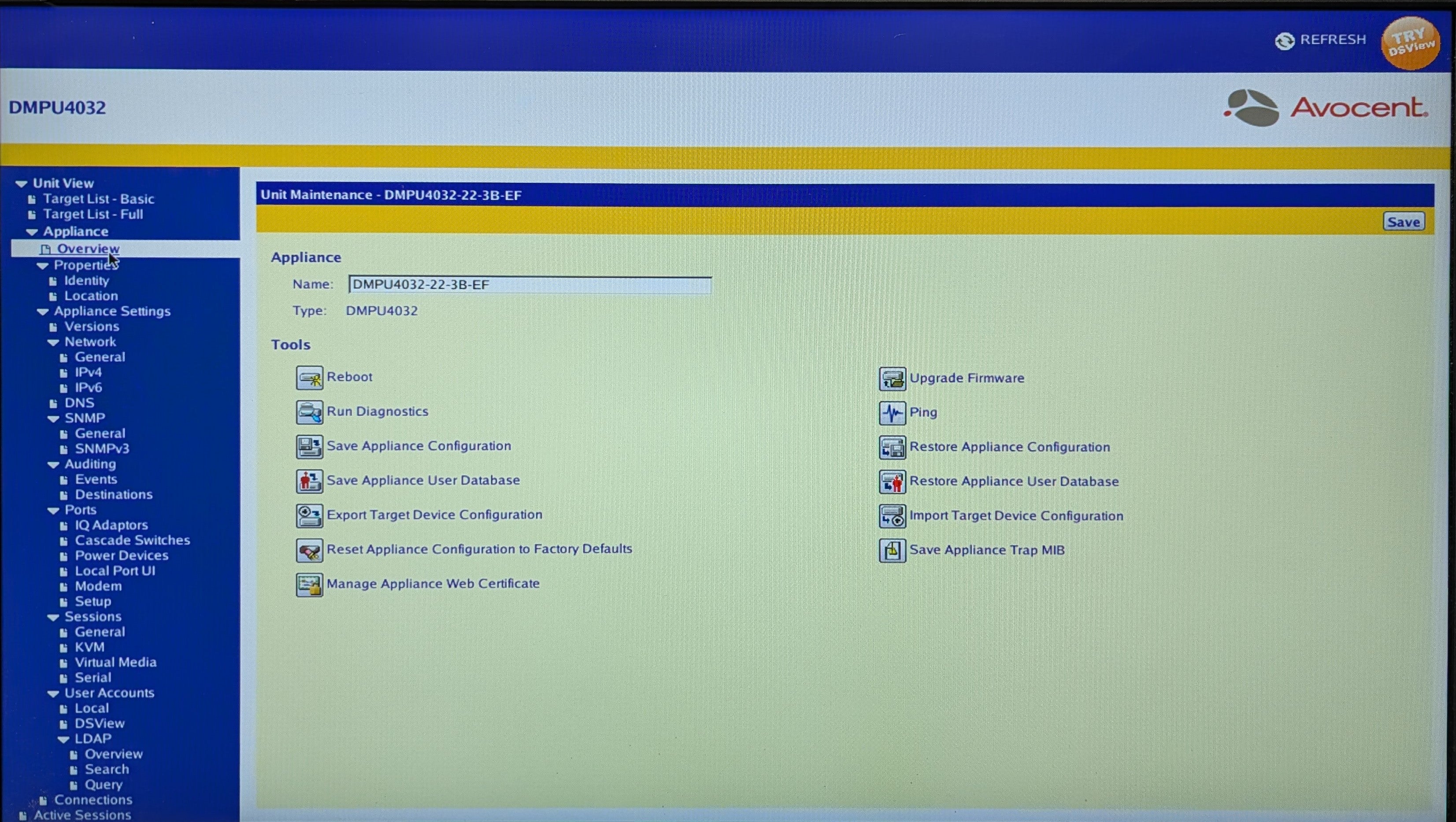The image size is (1456, 822).
Task: Click the Try DSView orange badge
Action: (1410, 43)
